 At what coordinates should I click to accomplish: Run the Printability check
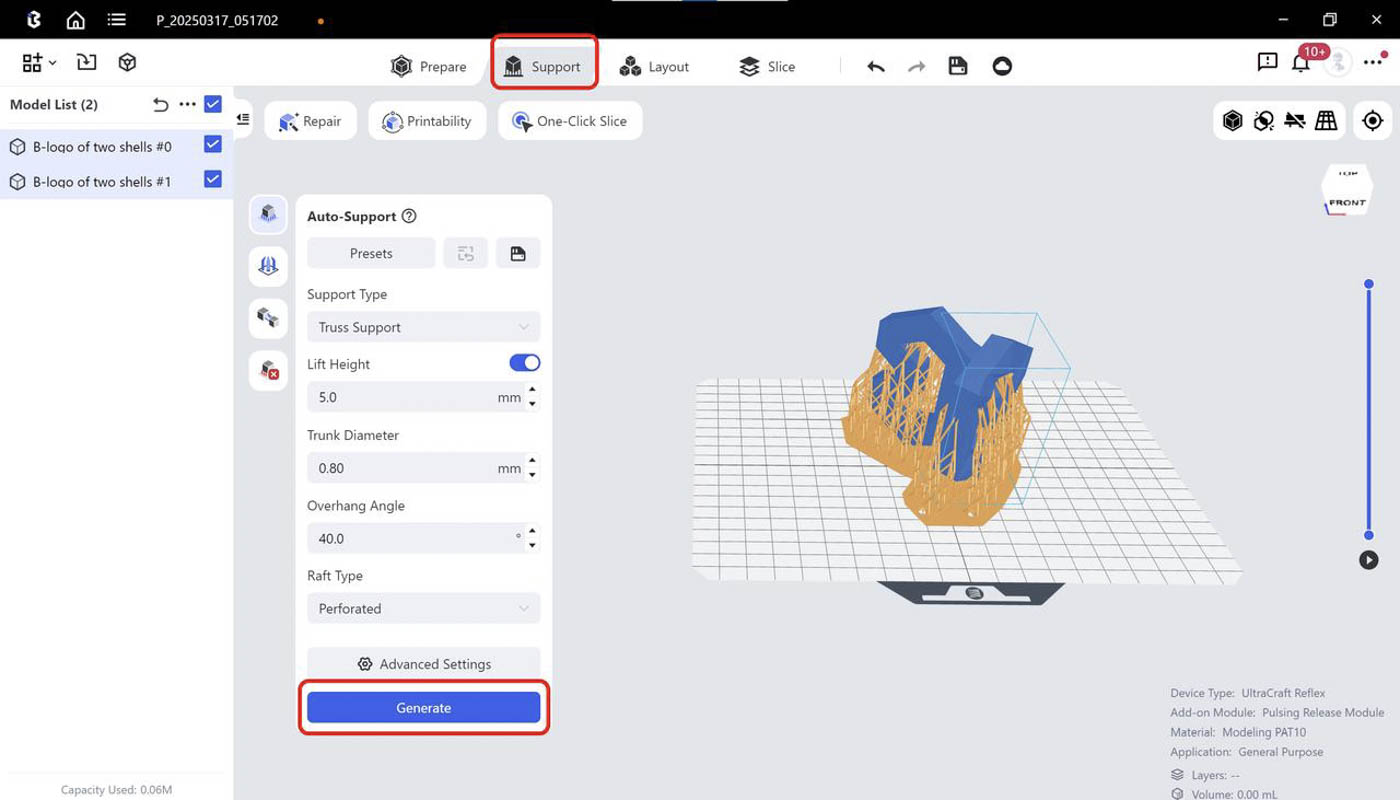427,120
